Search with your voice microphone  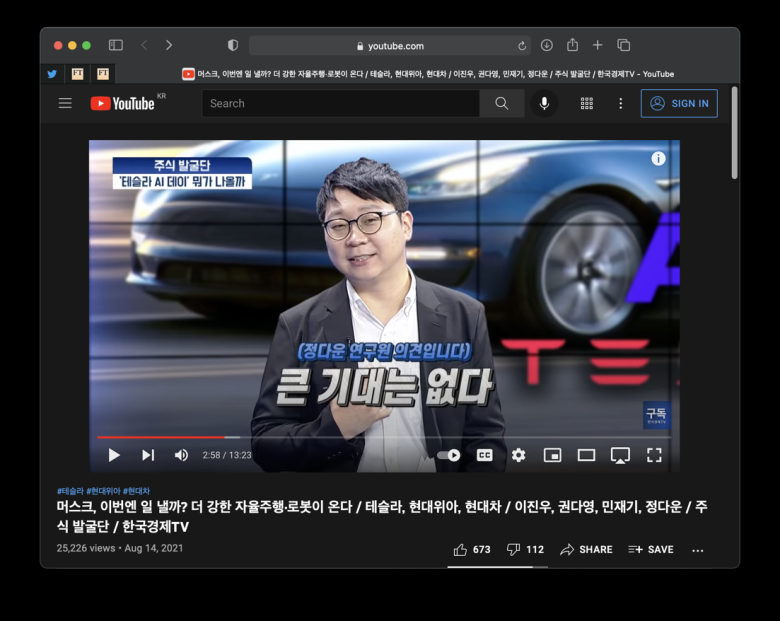point(545,104)
